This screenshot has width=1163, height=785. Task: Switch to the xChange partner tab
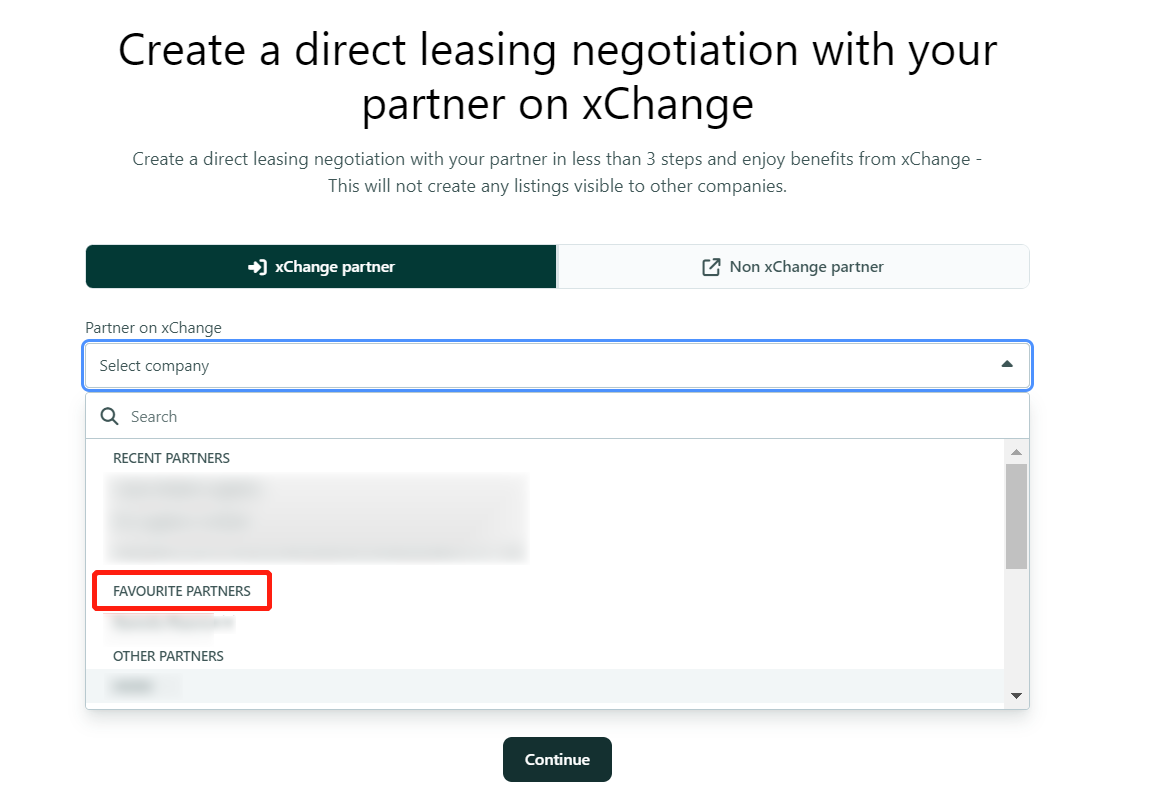click(x=321, y=266)
